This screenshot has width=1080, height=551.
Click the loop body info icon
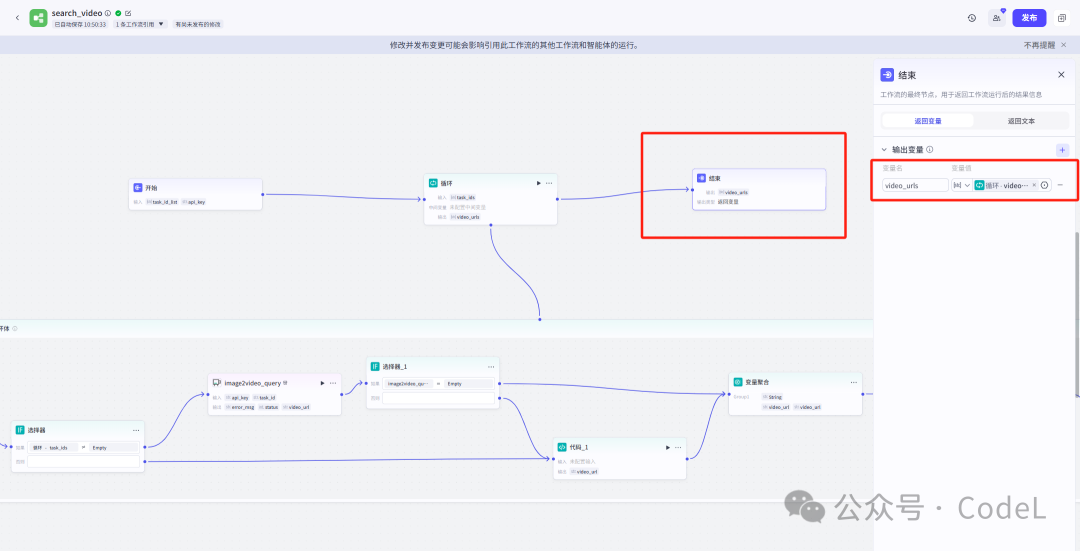(x=15, y=329)
